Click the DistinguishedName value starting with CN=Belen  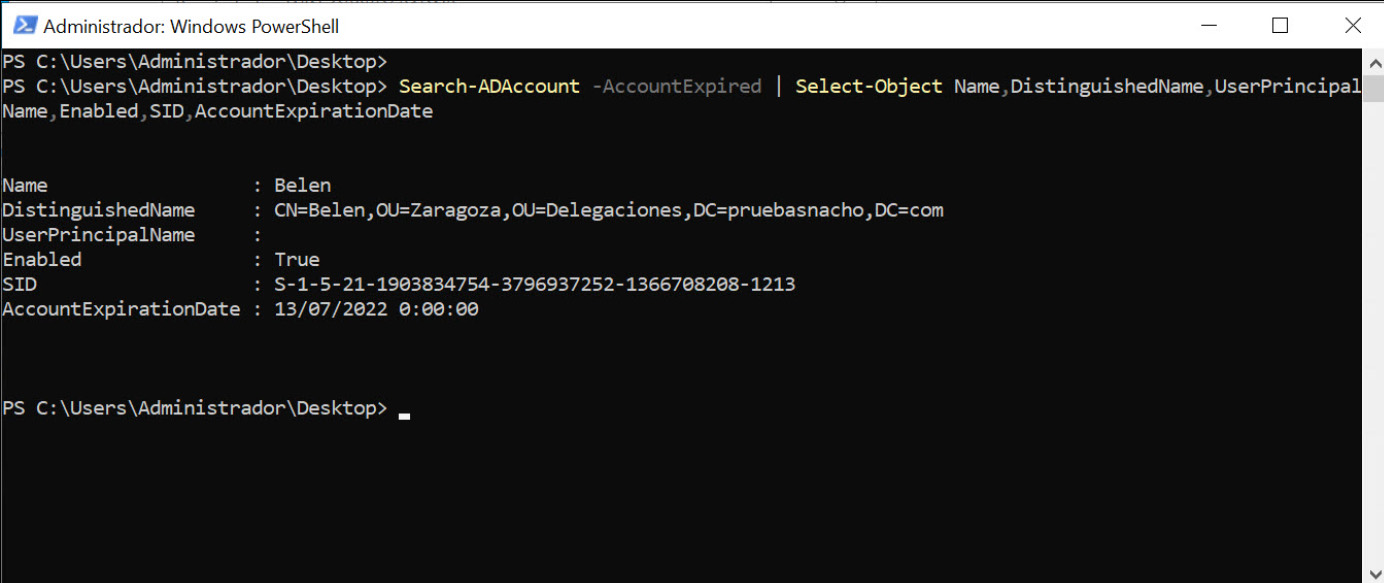[x=608, y=210]
